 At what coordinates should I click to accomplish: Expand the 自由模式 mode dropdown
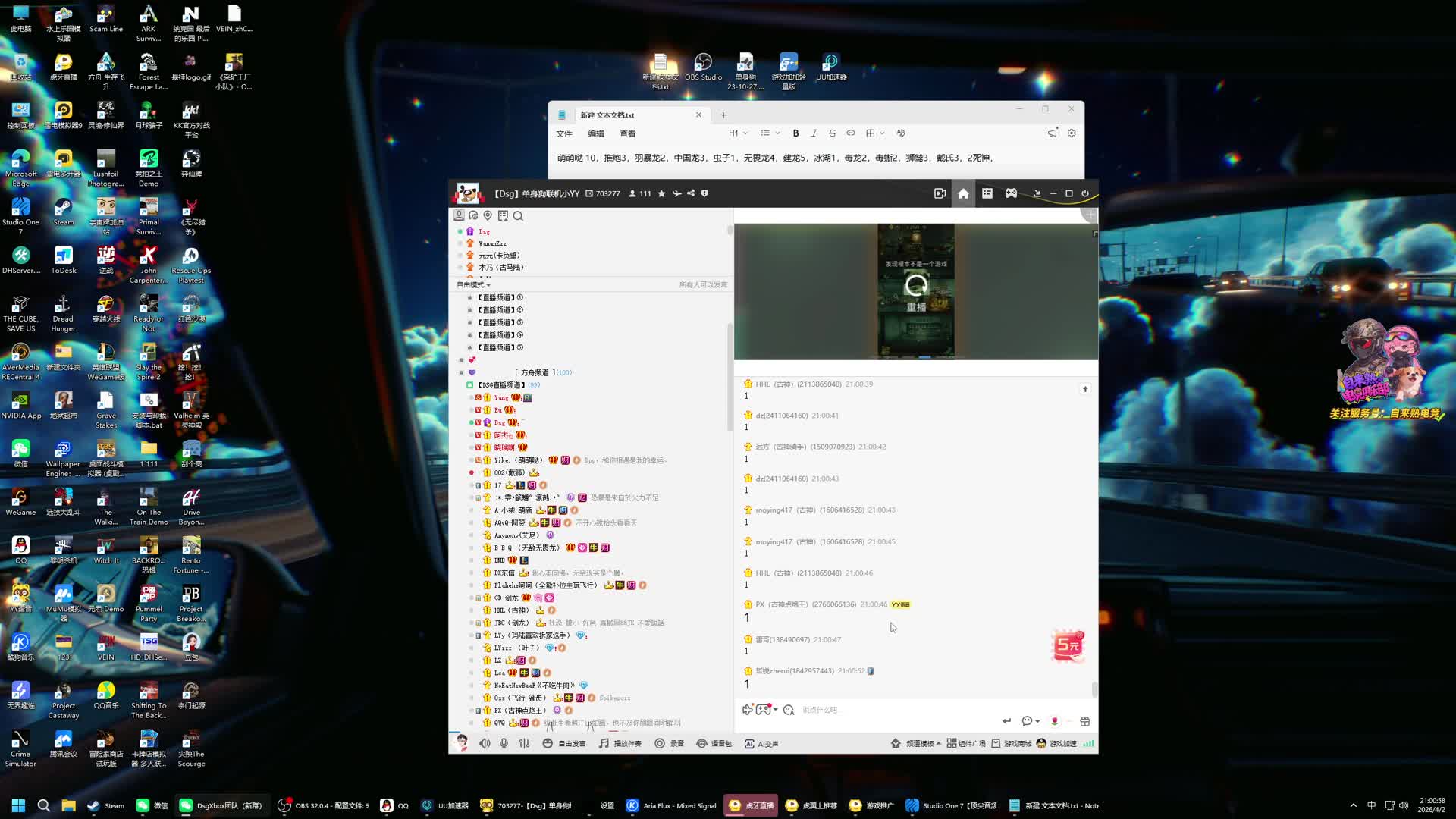(x=473, y=284)
